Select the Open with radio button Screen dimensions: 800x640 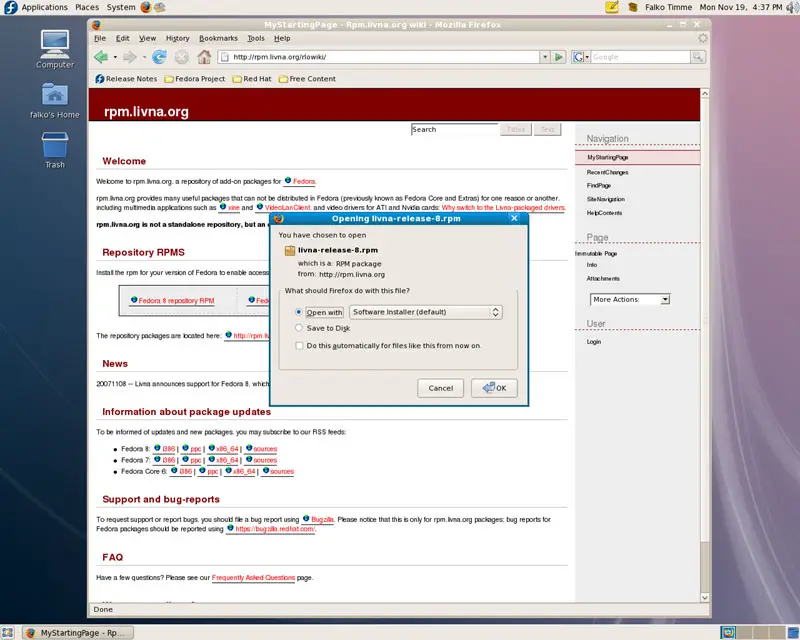(x=299, y=312)
